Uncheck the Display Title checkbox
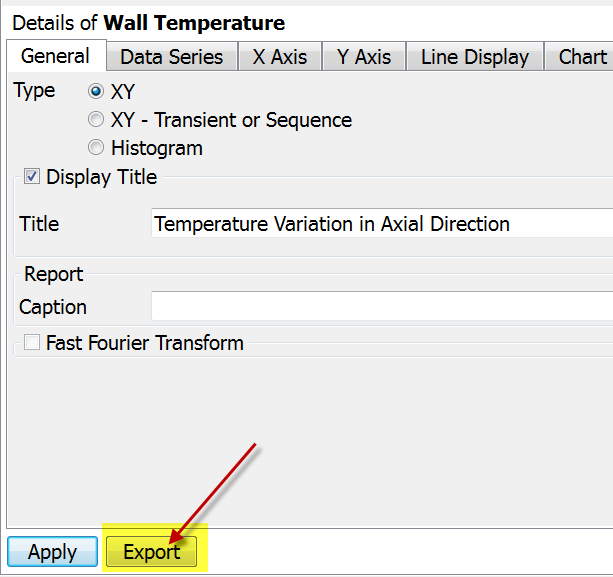Viewport: 613px width, 577px height. click(x=32, y=176)
